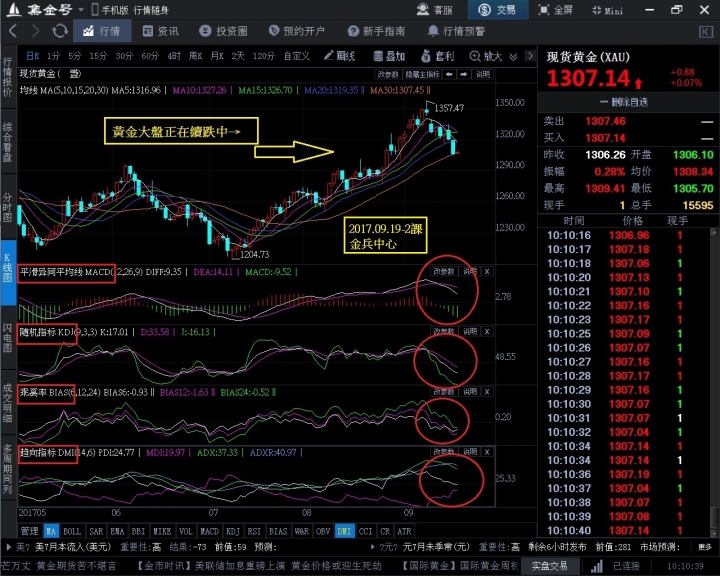Select the MACD indicator tab
The image size is (720, 576).
point(209,531)
